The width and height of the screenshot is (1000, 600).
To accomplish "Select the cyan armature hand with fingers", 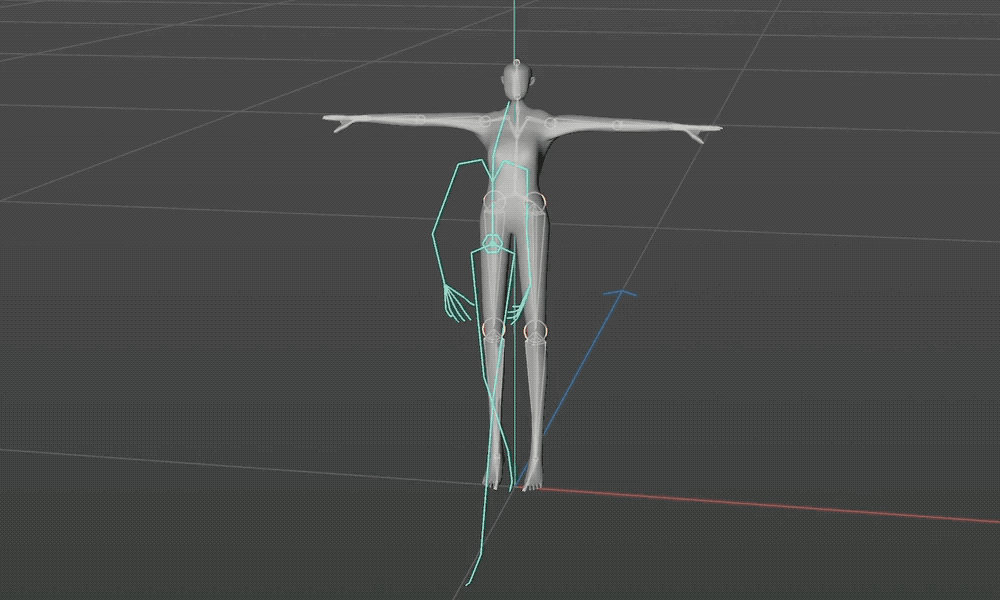I will tap(455, 304).
